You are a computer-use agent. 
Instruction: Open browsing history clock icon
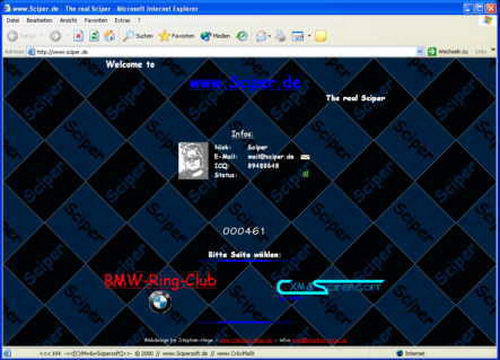coord(242,36)
